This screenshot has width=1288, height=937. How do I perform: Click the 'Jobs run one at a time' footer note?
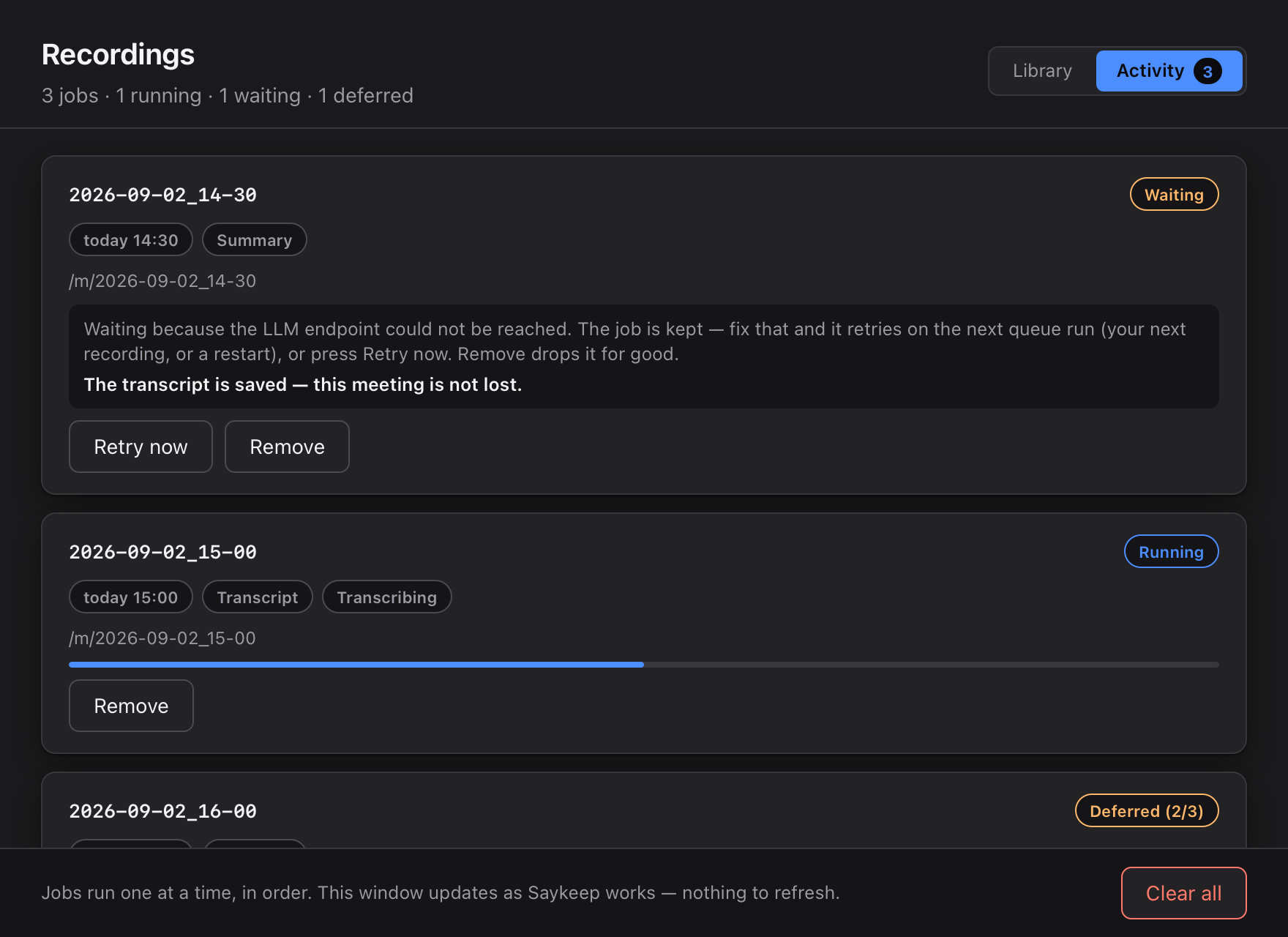[x=441, y=893]
